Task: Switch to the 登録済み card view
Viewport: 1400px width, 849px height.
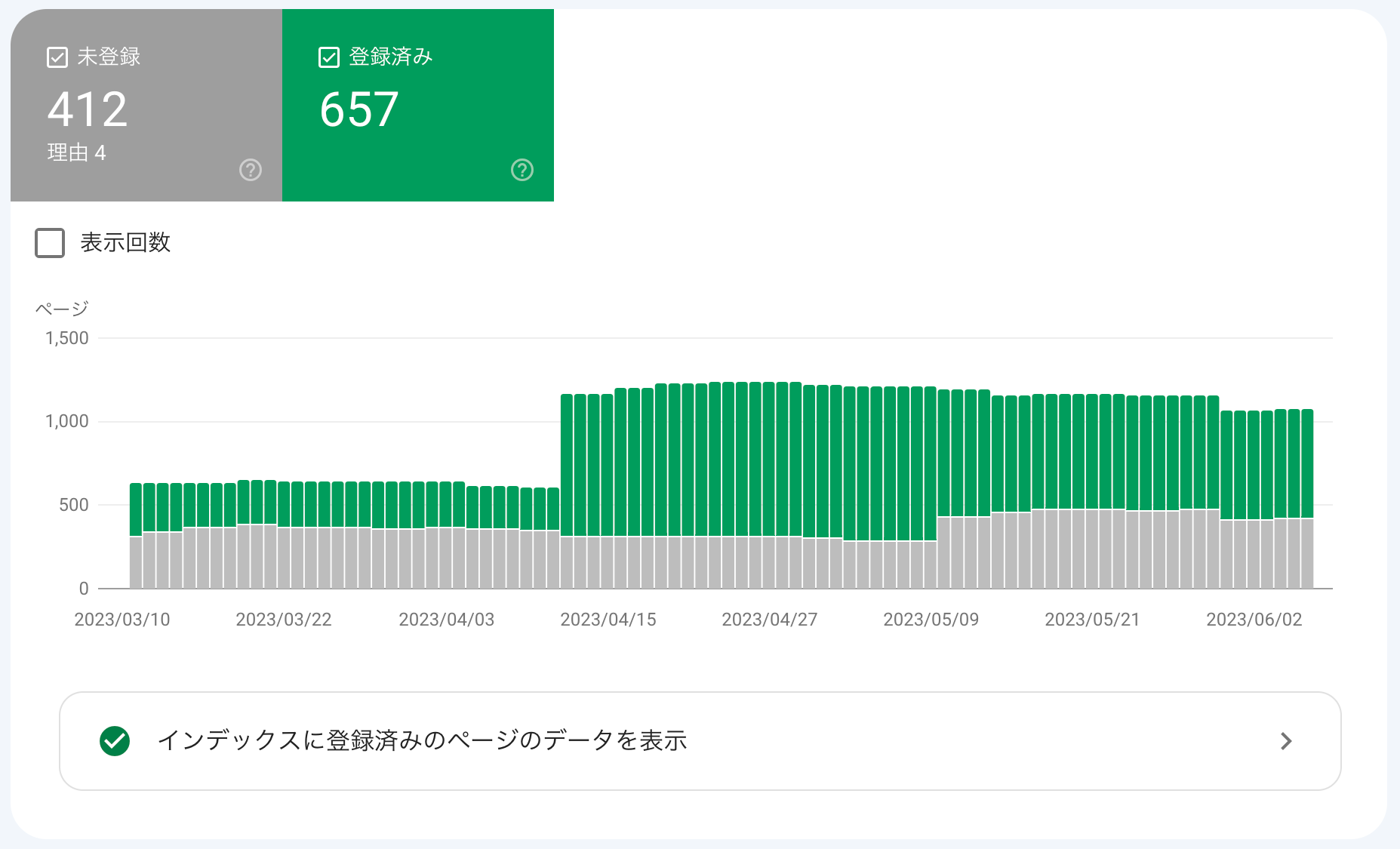Action: (x=417, y=106)
